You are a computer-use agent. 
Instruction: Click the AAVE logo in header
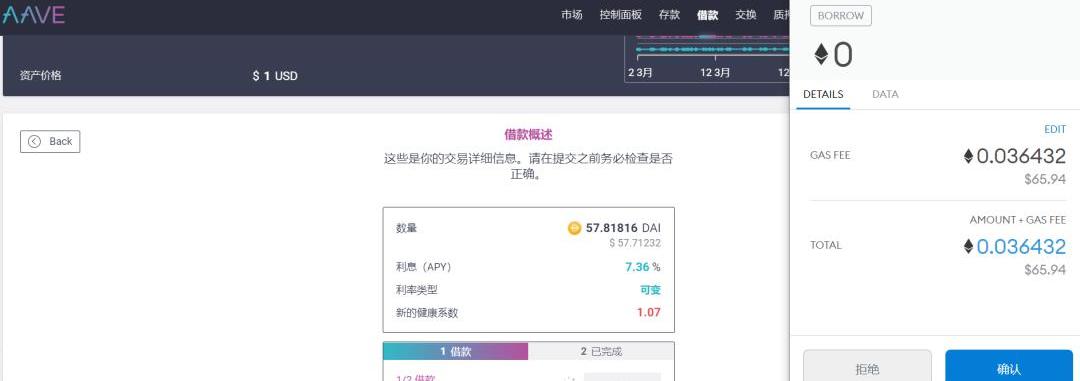[x=34, y=14]
